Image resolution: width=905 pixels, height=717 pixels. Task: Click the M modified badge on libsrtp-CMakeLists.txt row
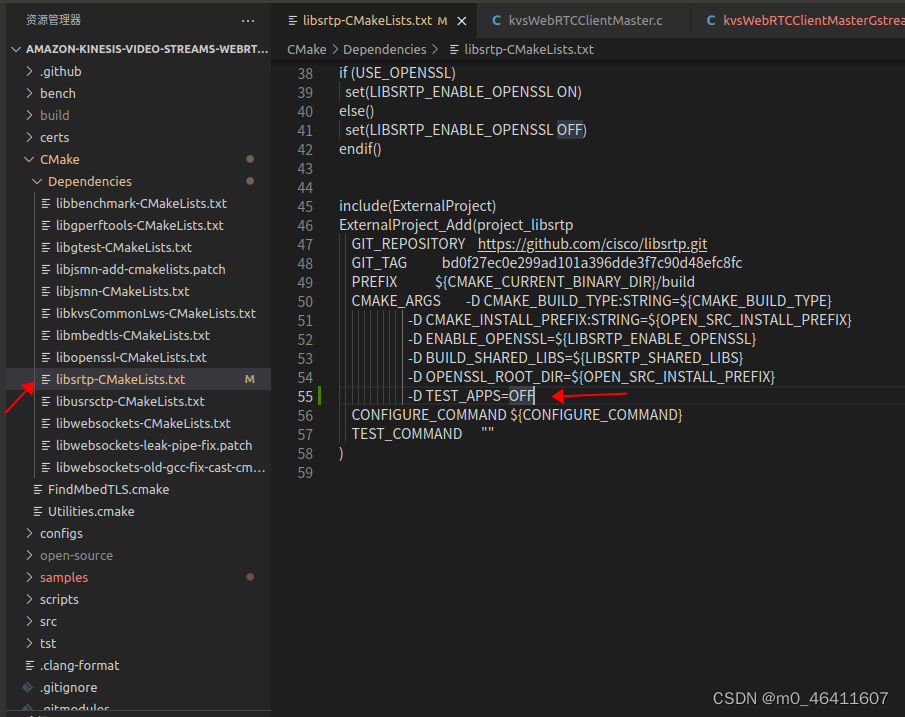click(x=249, y=379)
